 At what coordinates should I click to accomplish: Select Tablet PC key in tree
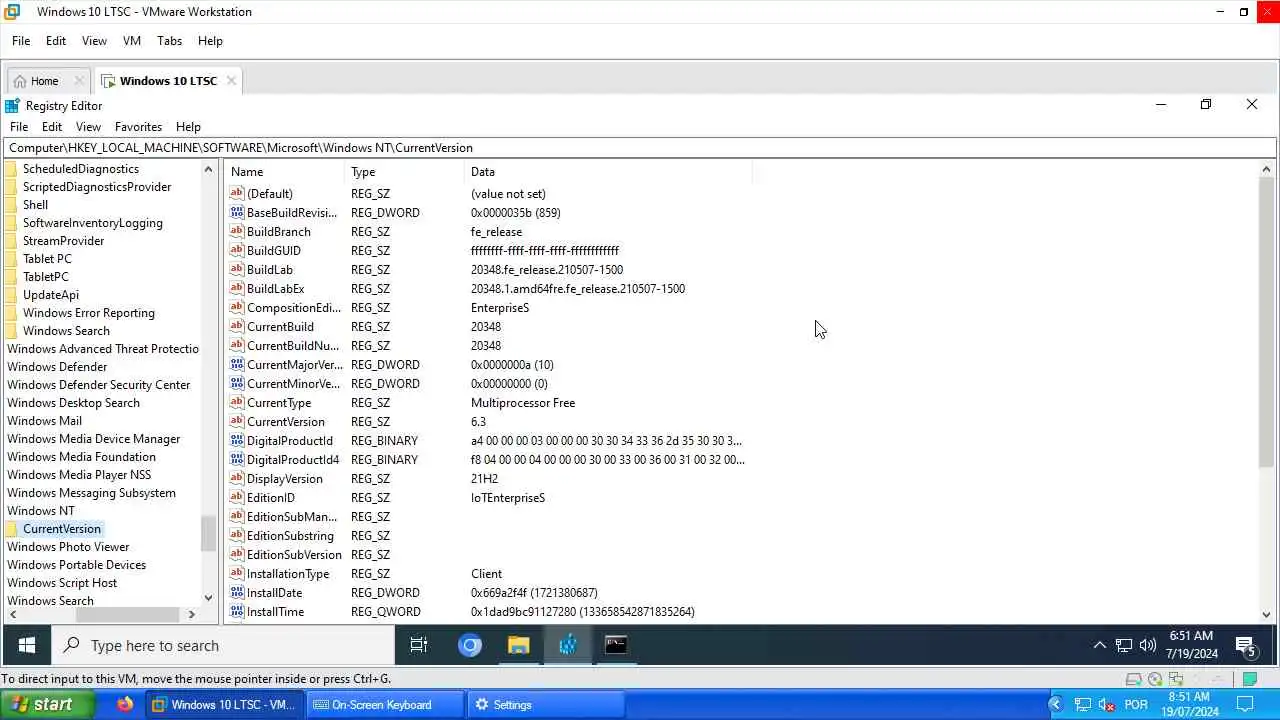(47, 259)
